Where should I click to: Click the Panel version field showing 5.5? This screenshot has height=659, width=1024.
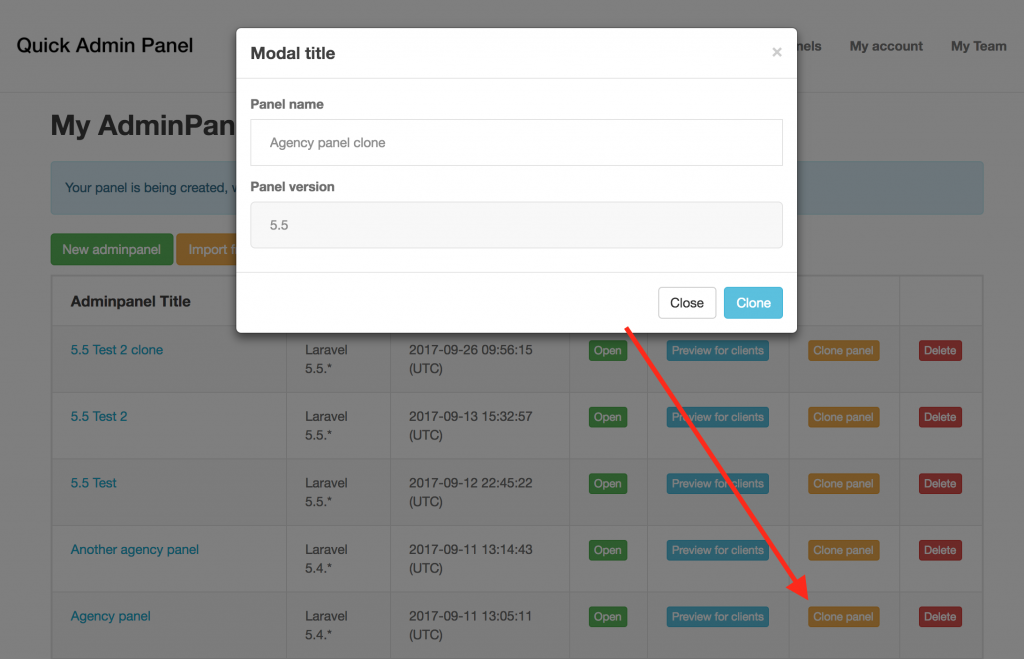pyautogui.click(x=516, y=225)
